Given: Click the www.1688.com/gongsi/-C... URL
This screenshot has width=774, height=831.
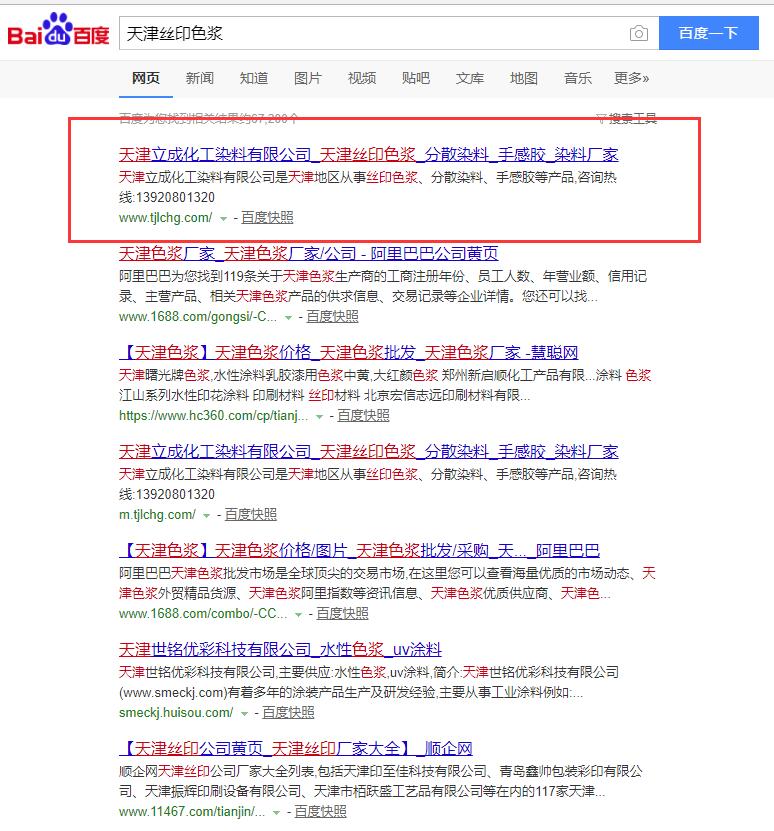Looking at the screenshot, I should [x=198, y=316].
